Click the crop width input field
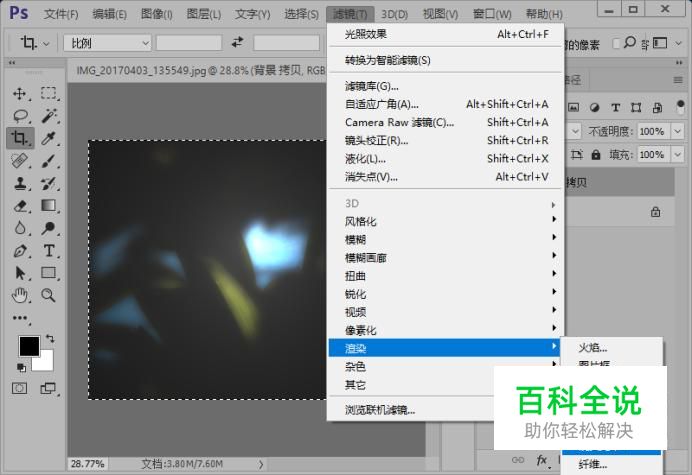 point(189,43)
